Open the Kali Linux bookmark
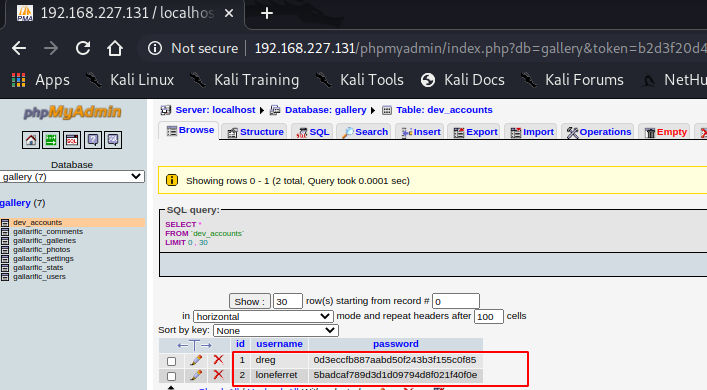Viewport: 707px width, 390px height. point(130,80)
